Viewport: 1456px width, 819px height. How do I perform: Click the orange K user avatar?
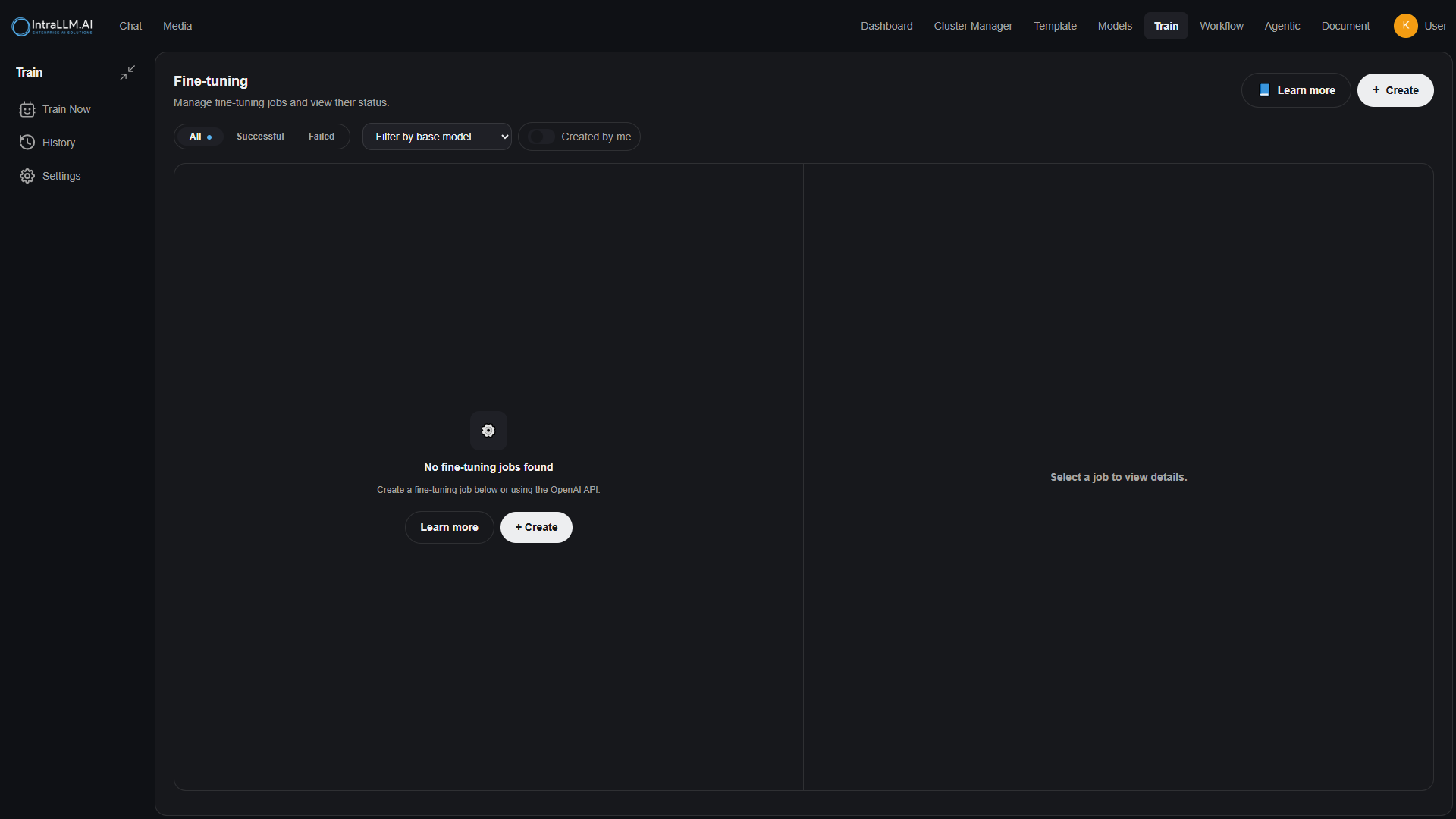tap(1405, 26)
